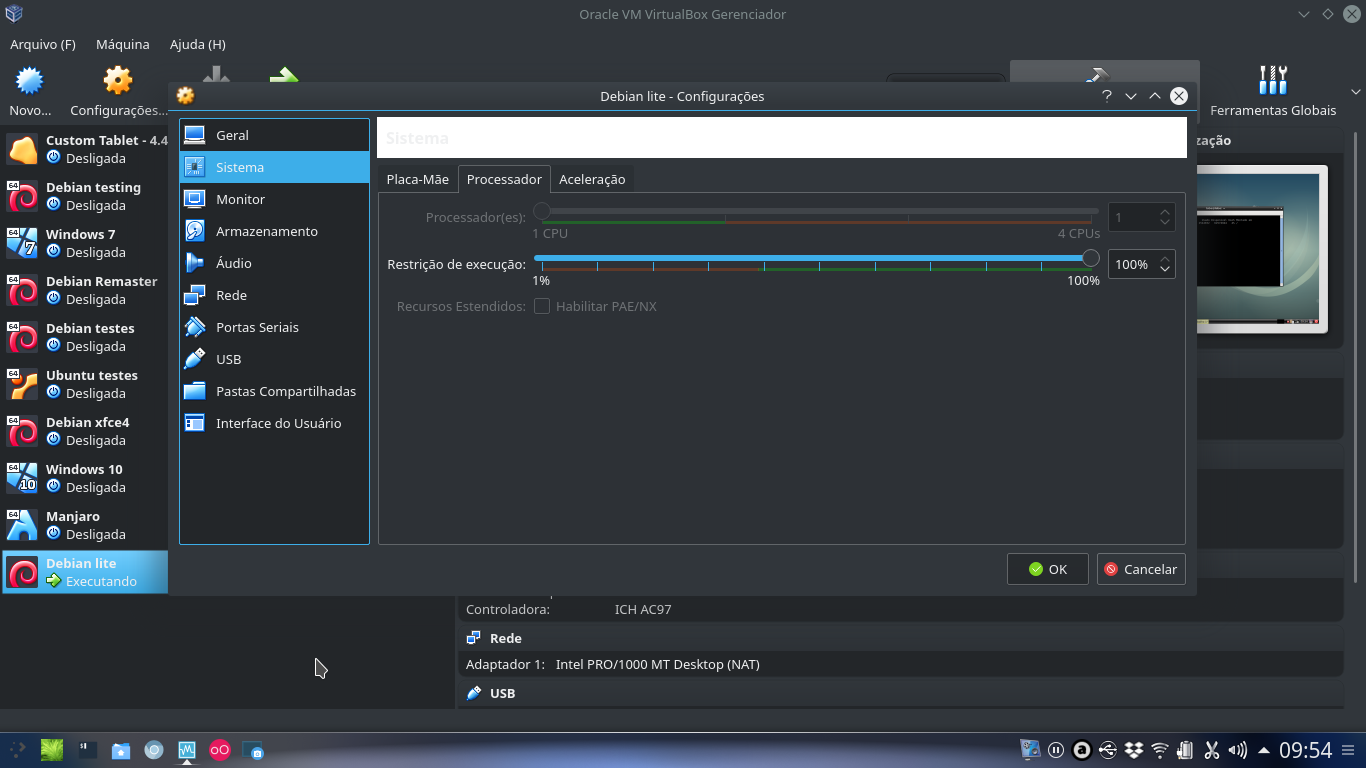Select the Windows 10 virtual machine
The height and width of the screenshot is (768, 1366).
point(85,477)
